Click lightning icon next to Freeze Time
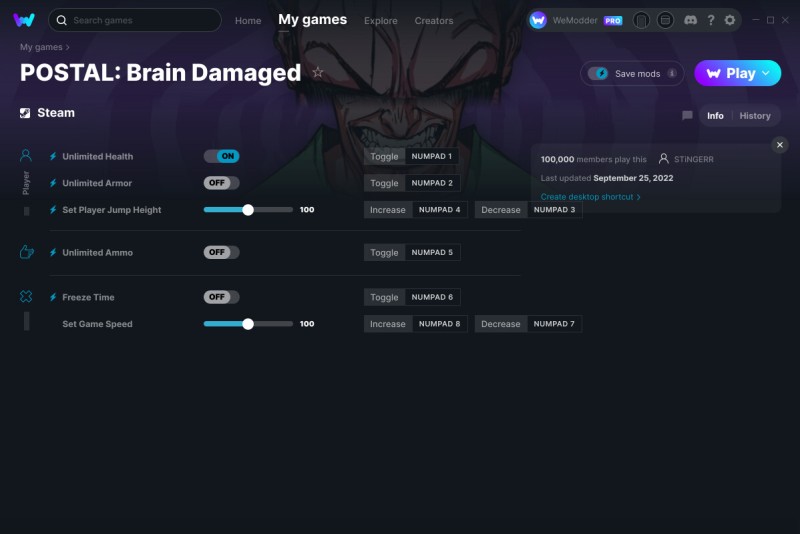This screenshot has width=800, height=534. [x=53, y=297]
